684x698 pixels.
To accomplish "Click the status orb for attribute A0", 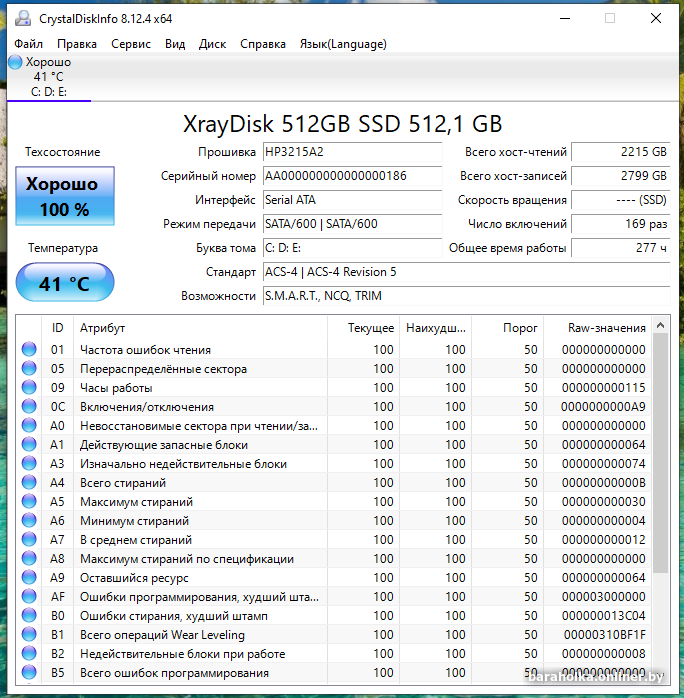I will point(29,426).
